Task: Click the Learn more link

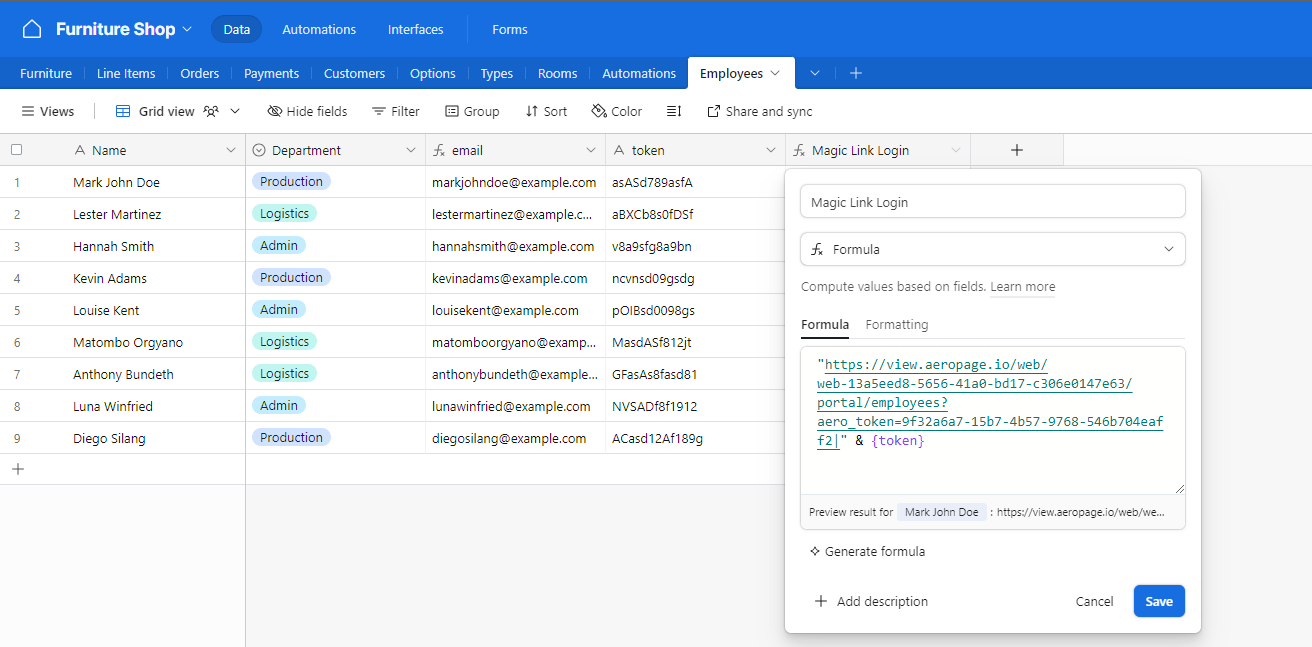Action: (x=1022, y=287)
